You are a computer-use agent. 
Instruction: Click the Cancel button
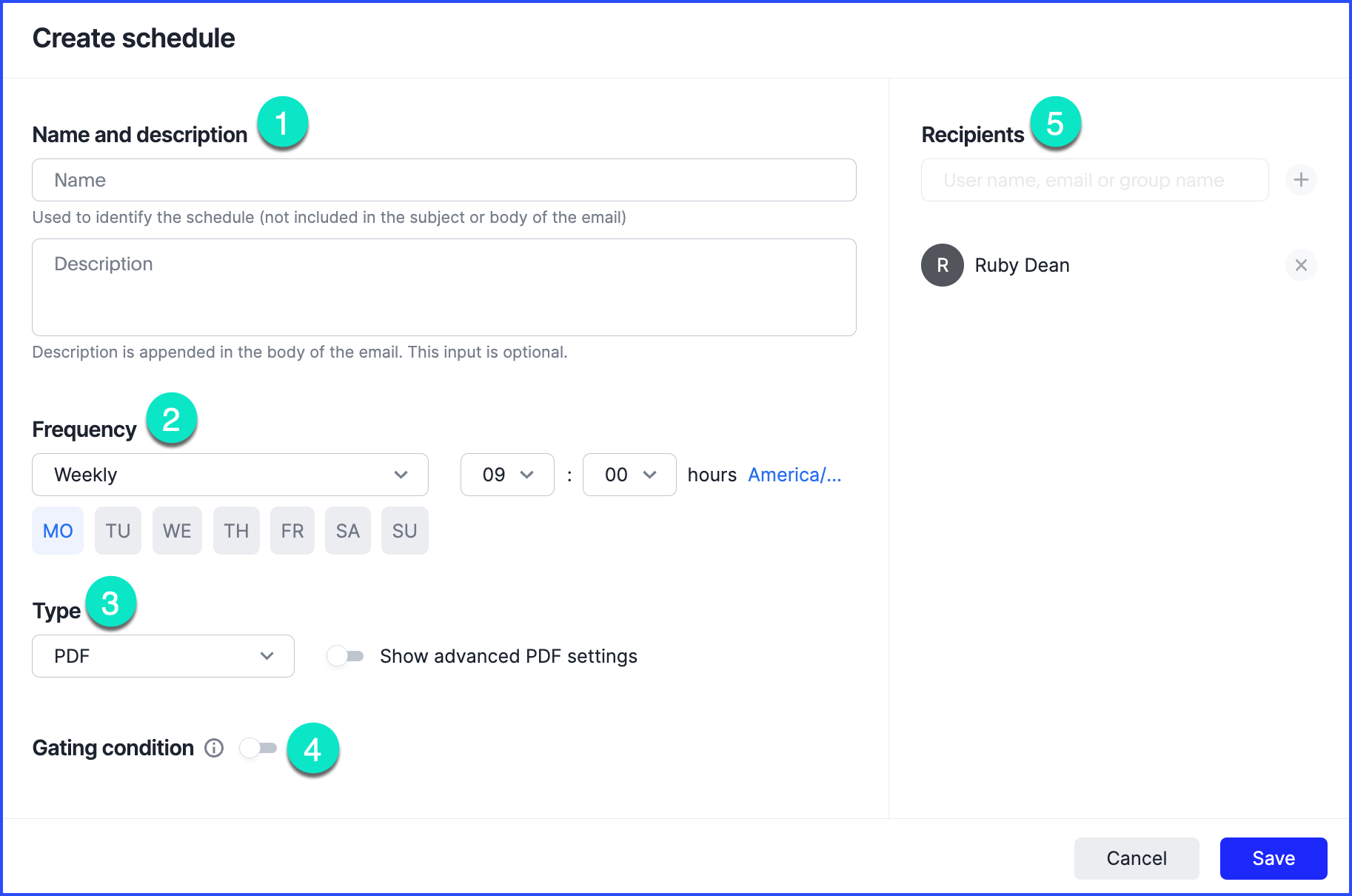click(1136, 858)
